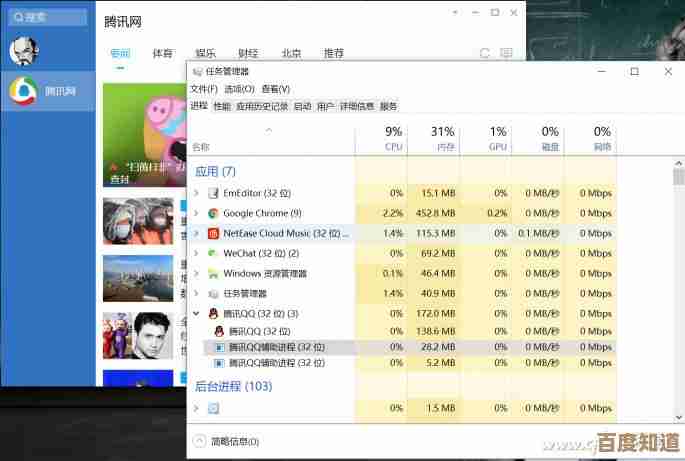
Task: Expand the EmEditor (32 位) process group
Action: coord(196,193)
